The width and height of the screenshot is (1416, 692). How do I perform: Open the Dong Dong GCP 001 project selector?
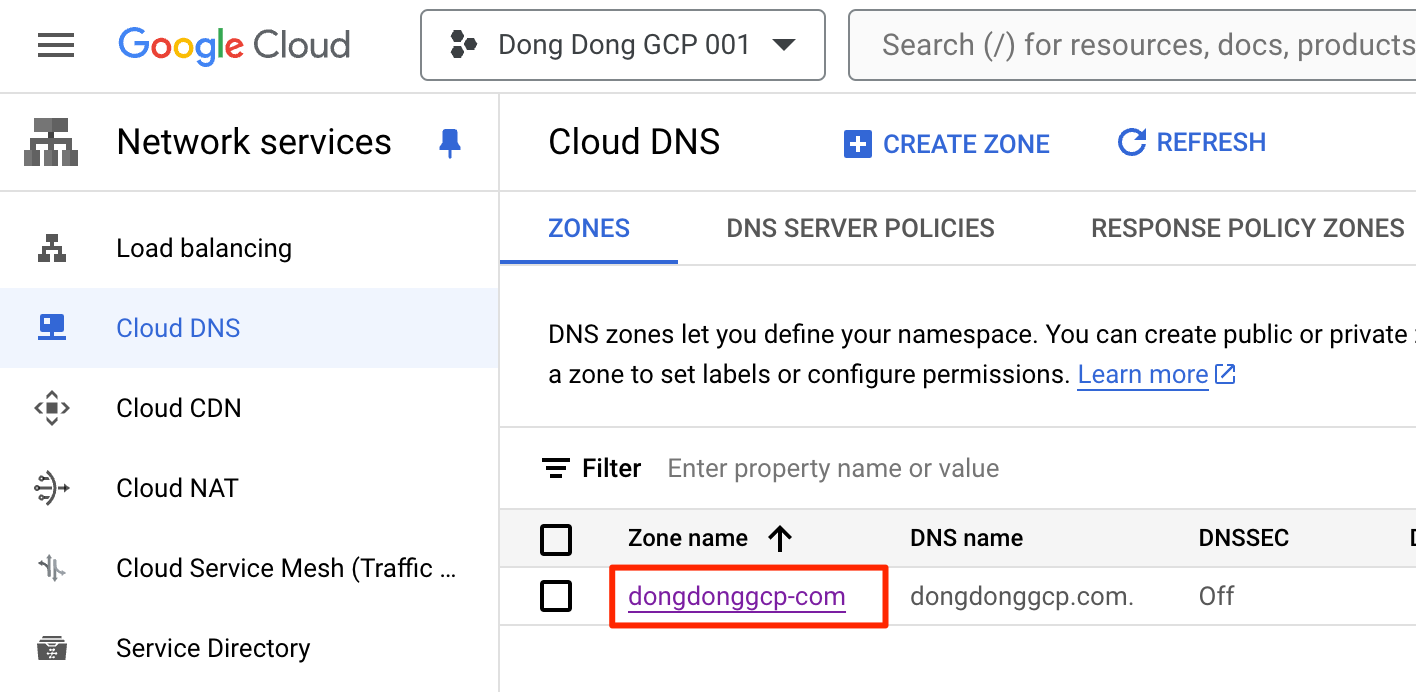622,45
